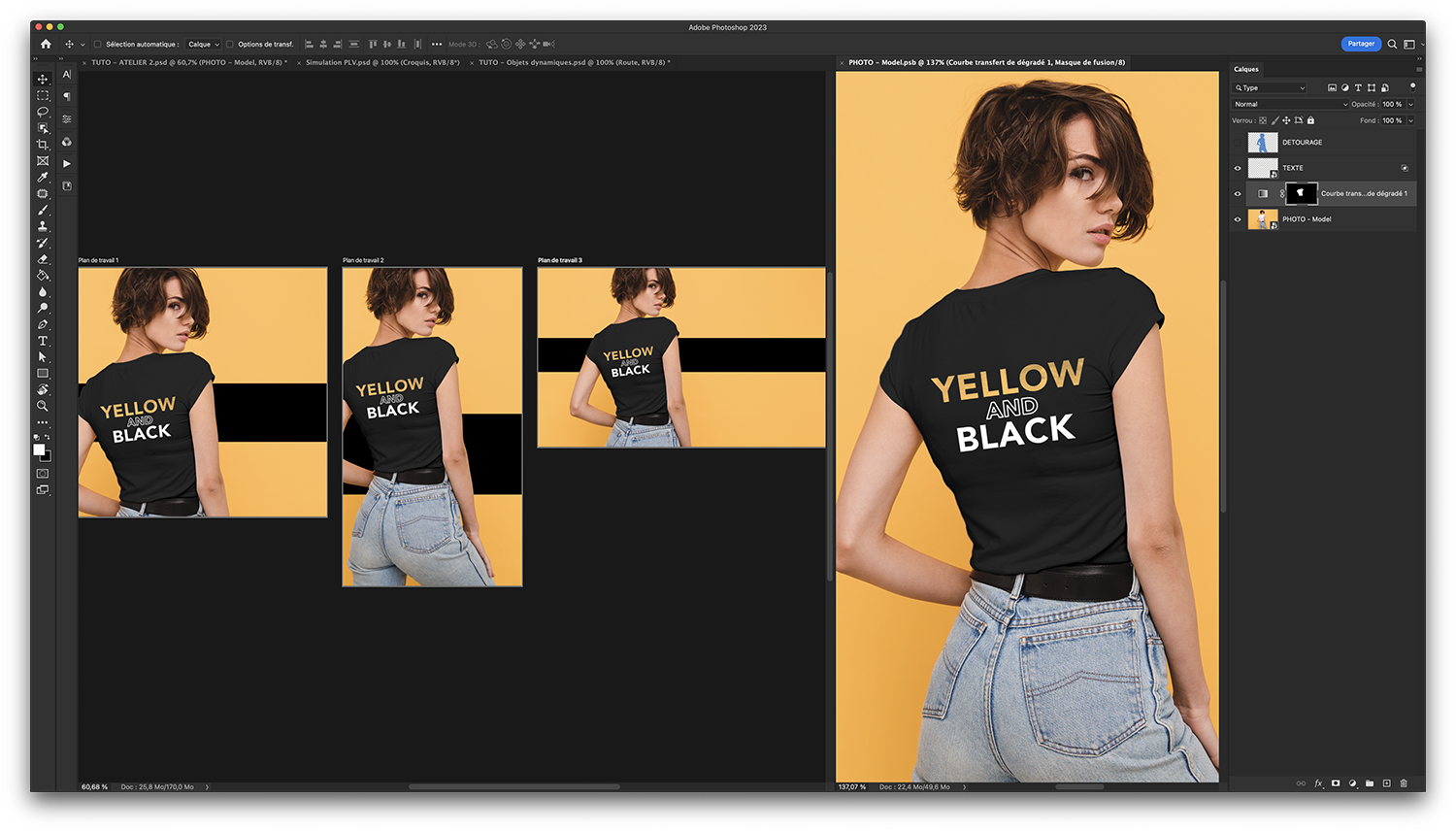Screen dimensions: 1456x832
Task: Select the Eraser tool
Action: (43, 259)
